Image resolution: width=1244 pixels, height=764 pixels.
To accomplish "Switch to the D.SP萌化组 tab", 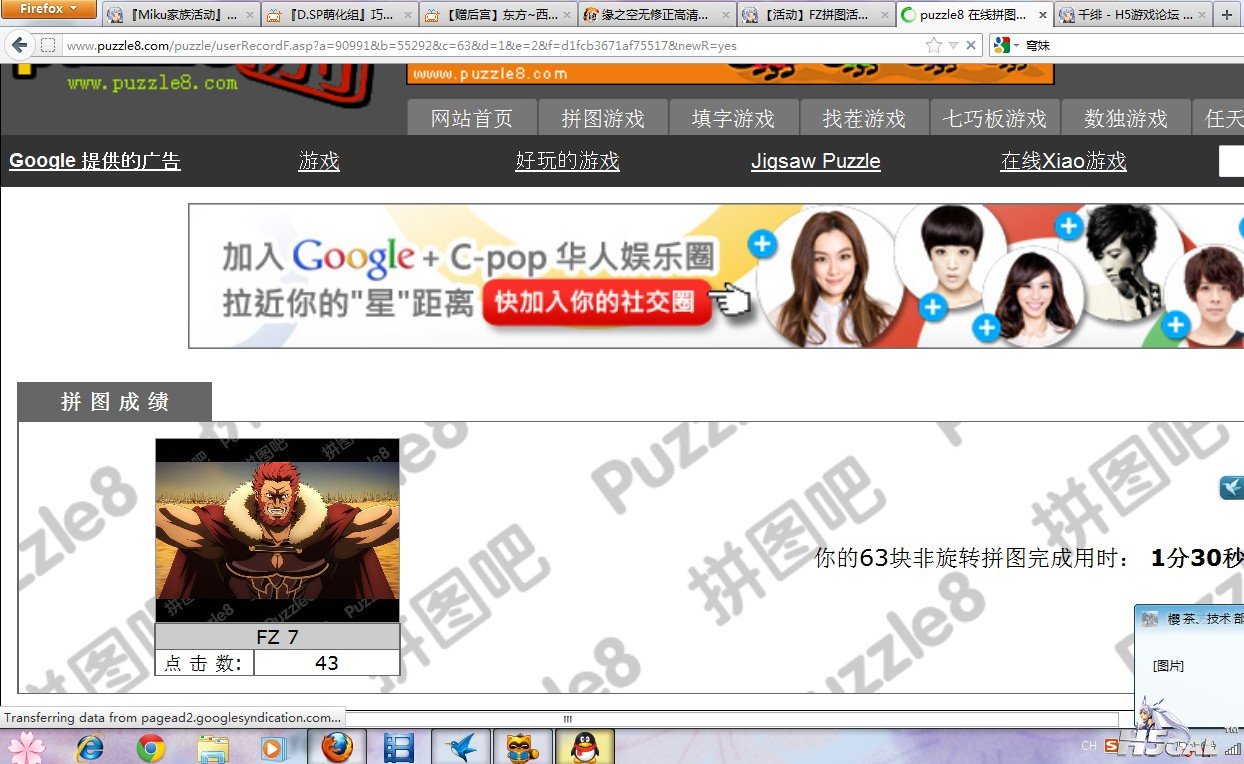I will tap(339, 15).
